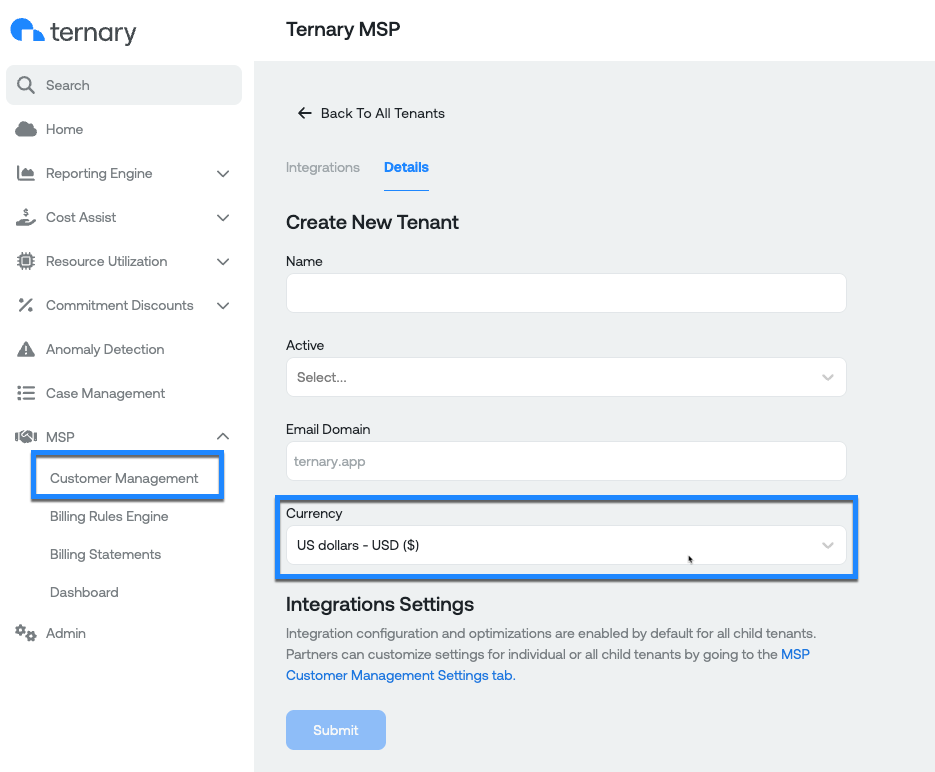Click the Case Management list icon
This screenshot has height=772, width=935.
click(x=26, y=393)
